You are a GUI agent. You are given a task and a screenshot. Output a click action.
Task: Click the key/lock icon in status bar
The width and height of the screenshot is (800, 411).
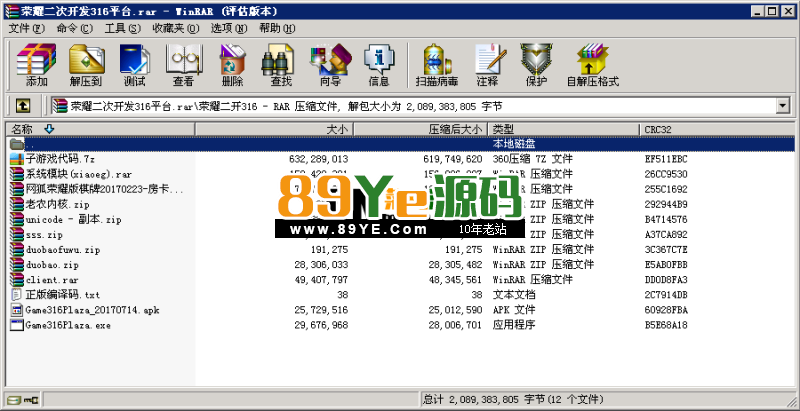[x=30, y=399]
